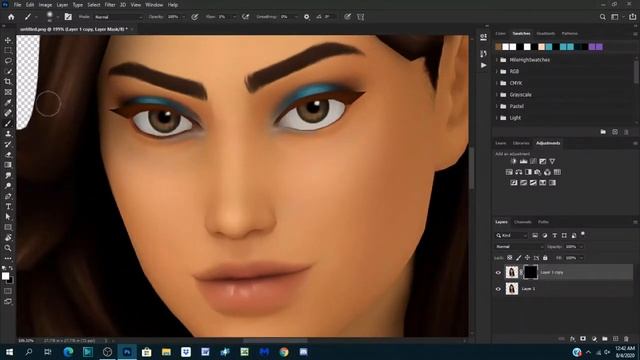Open the File menu
The height and width of the screenshot is (360, 640).
17,5
